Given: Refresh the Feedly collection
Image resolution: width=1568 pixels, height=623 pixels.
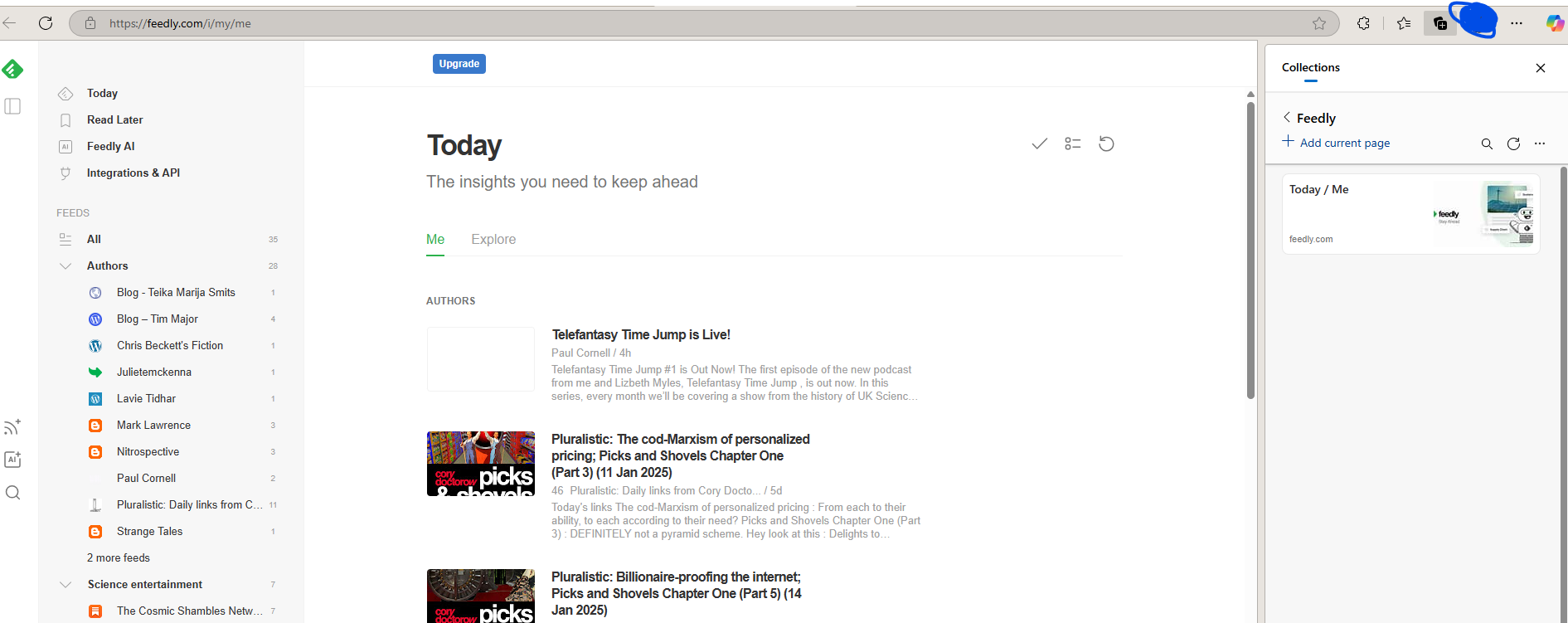Looking at the screenshot, I should (1513, 144).
